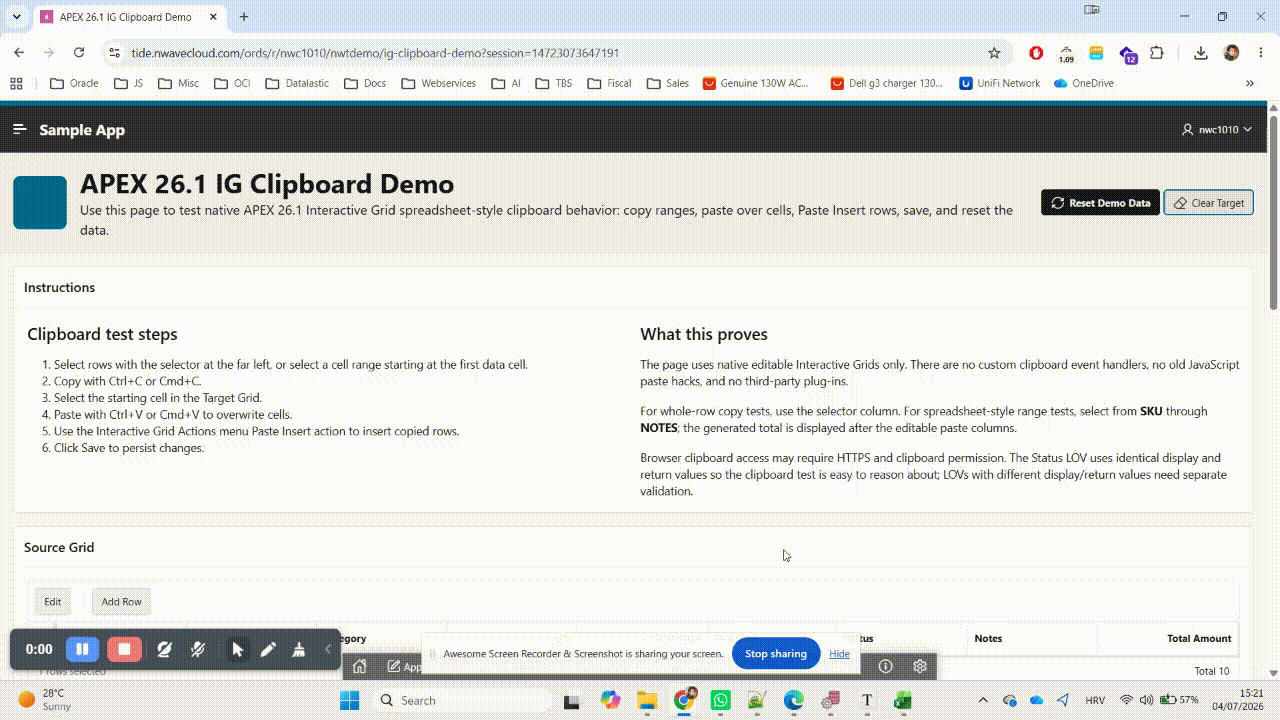1280x720 pixels.
Task: Open the tab search dropdown arrow
Action: click(16, 17)
